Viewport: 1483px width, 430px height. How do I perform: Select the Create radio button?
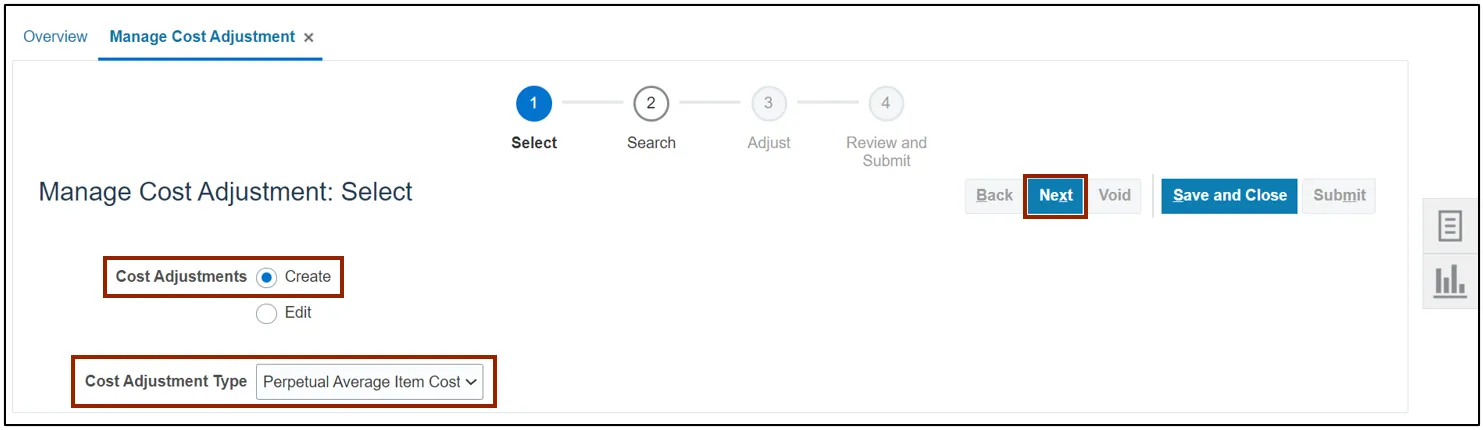(267, 277)
